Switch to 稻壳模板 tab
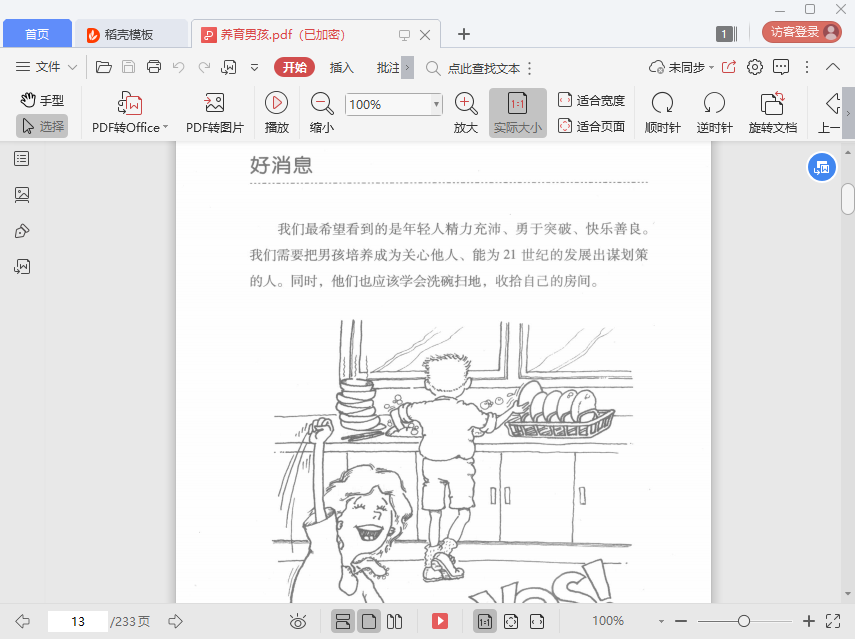This screenshot has height=639, width=855. [131, 34]
